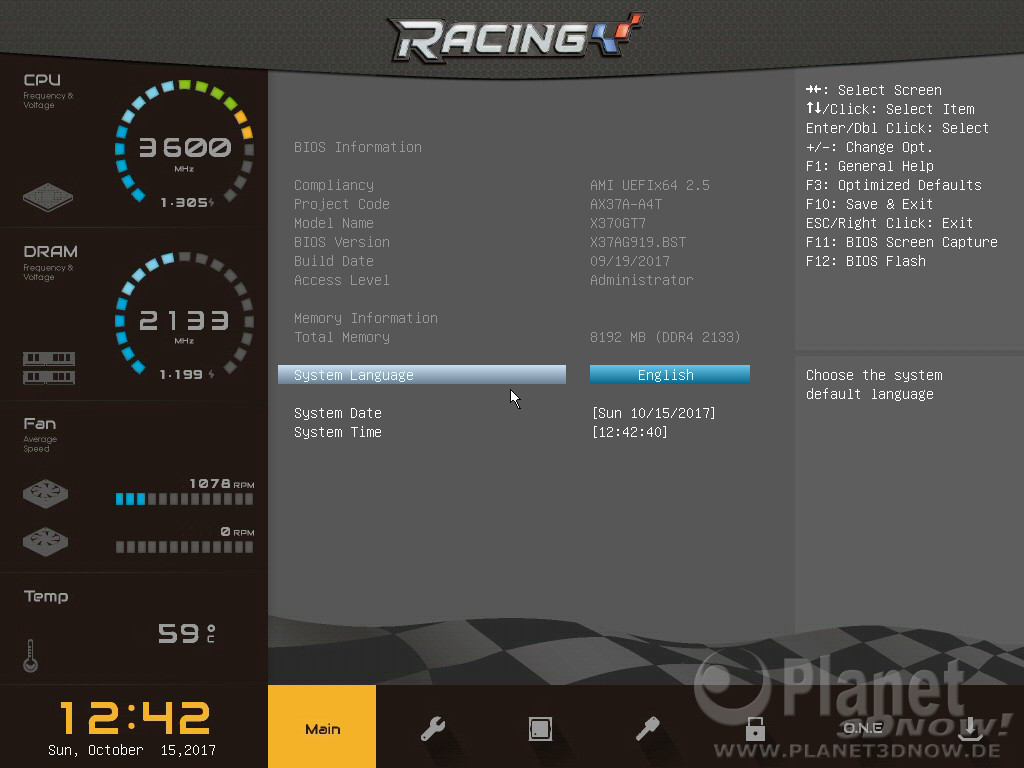Open the Chipset tab icon
Image resolution: width=1024 pixels, height=768 pixels.
(540, 729)
